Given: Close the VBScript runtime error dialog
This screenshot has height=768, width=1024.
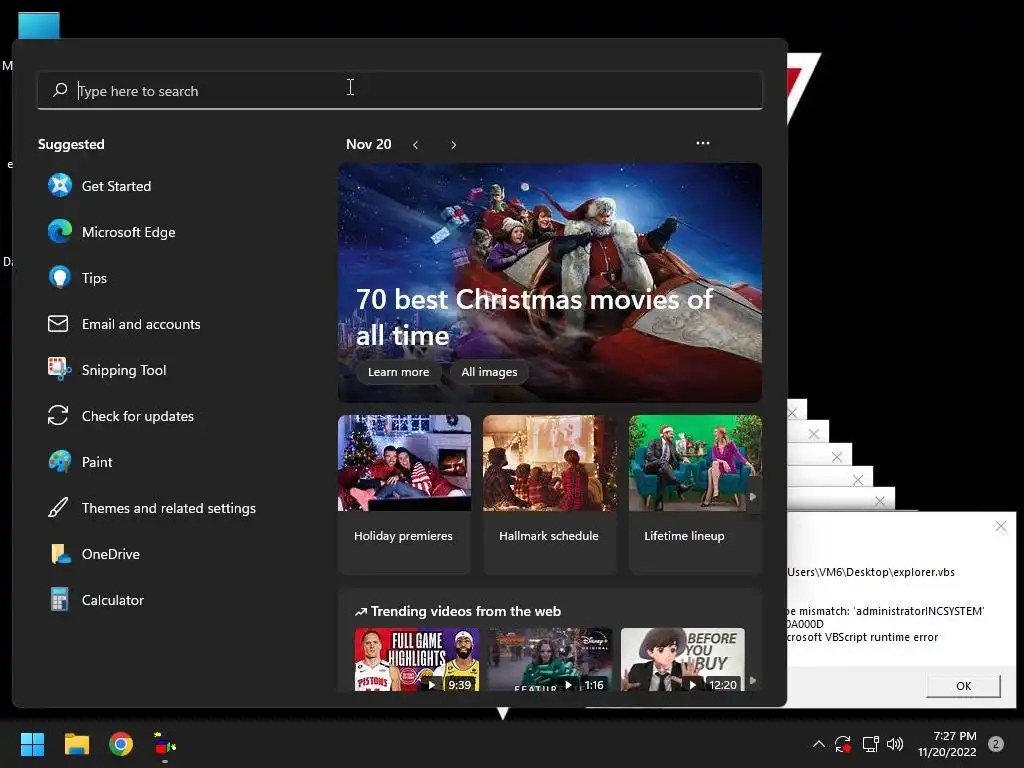Looking at the screenshot, I should 1000,526.
